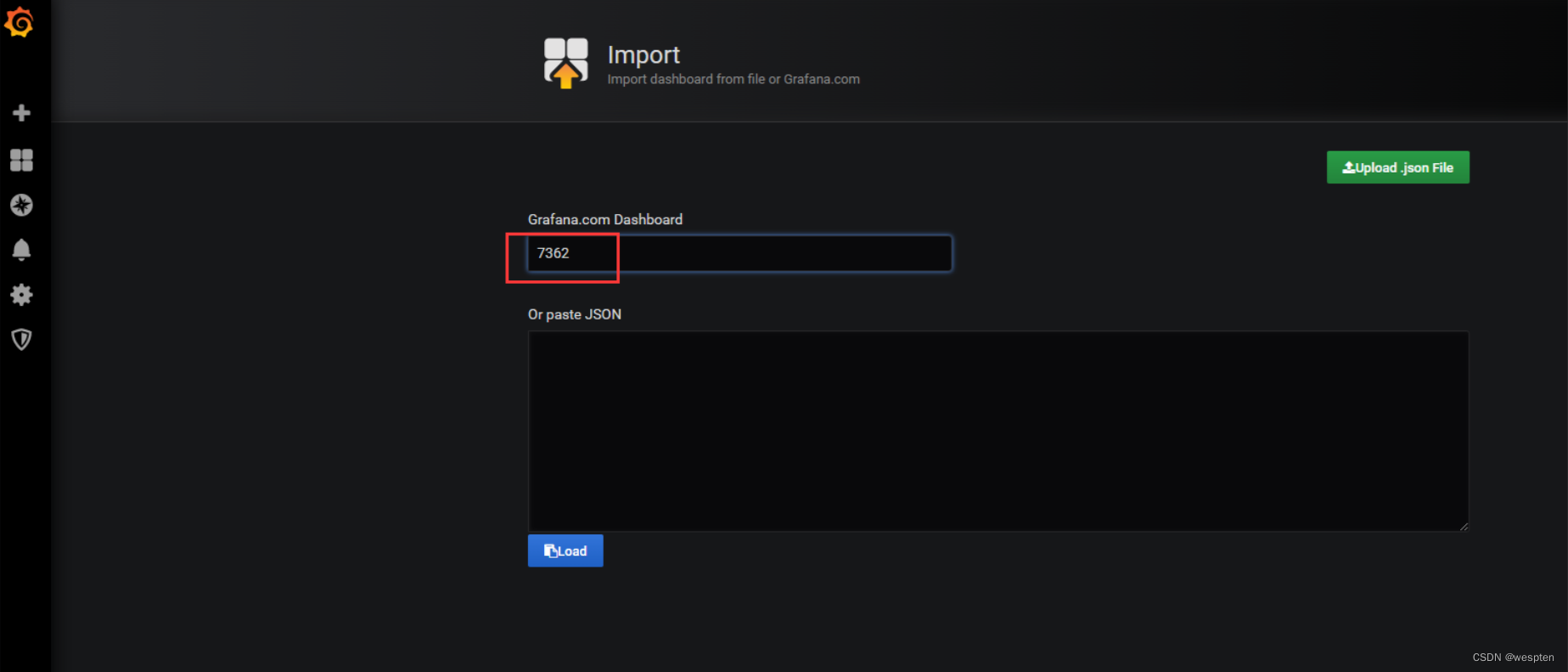Focus the Grafana.com Dashboard input field
The width and height of the screenshot is (1568, 672).
coord(739,253)
